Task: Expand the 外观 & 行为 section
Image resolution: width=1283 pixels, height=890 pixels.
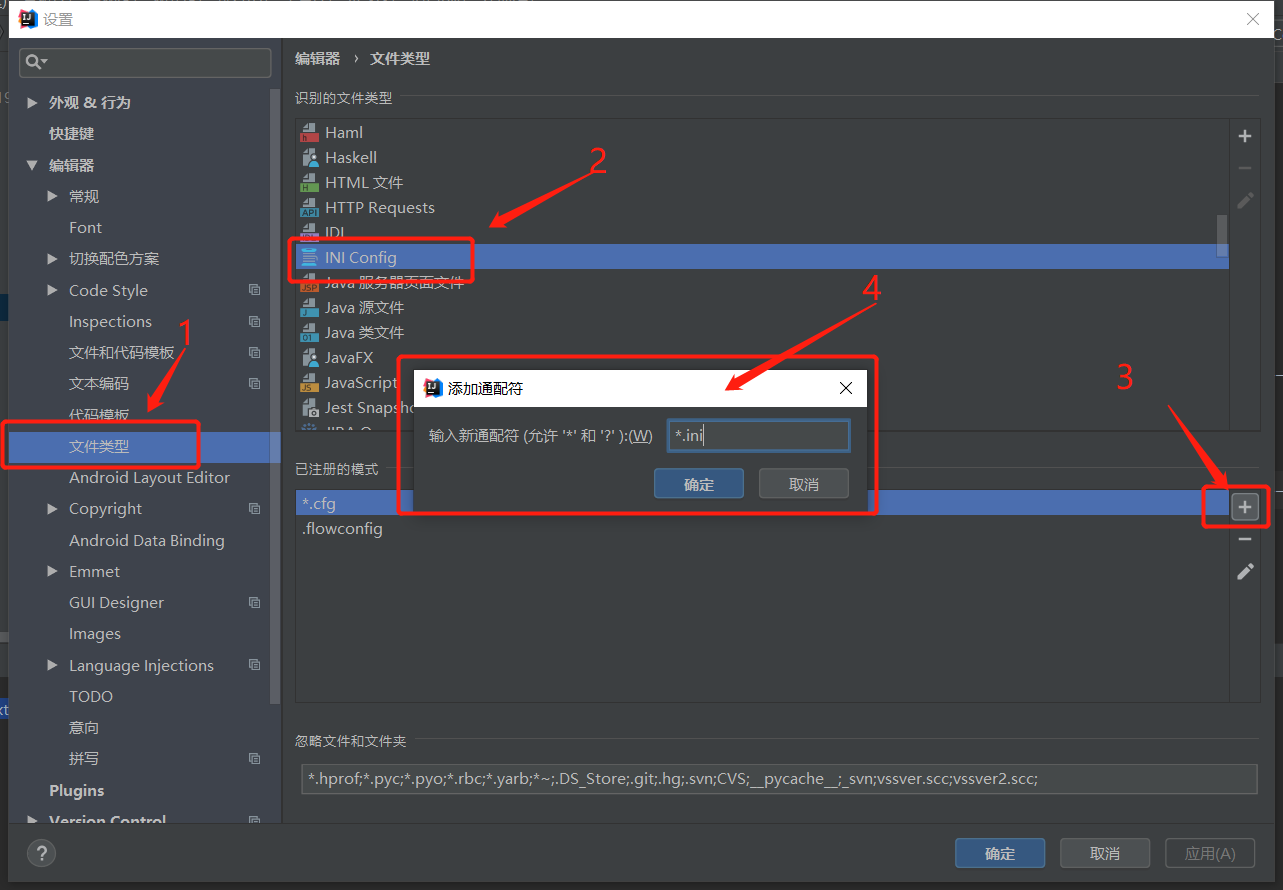Action: [33, 103]
